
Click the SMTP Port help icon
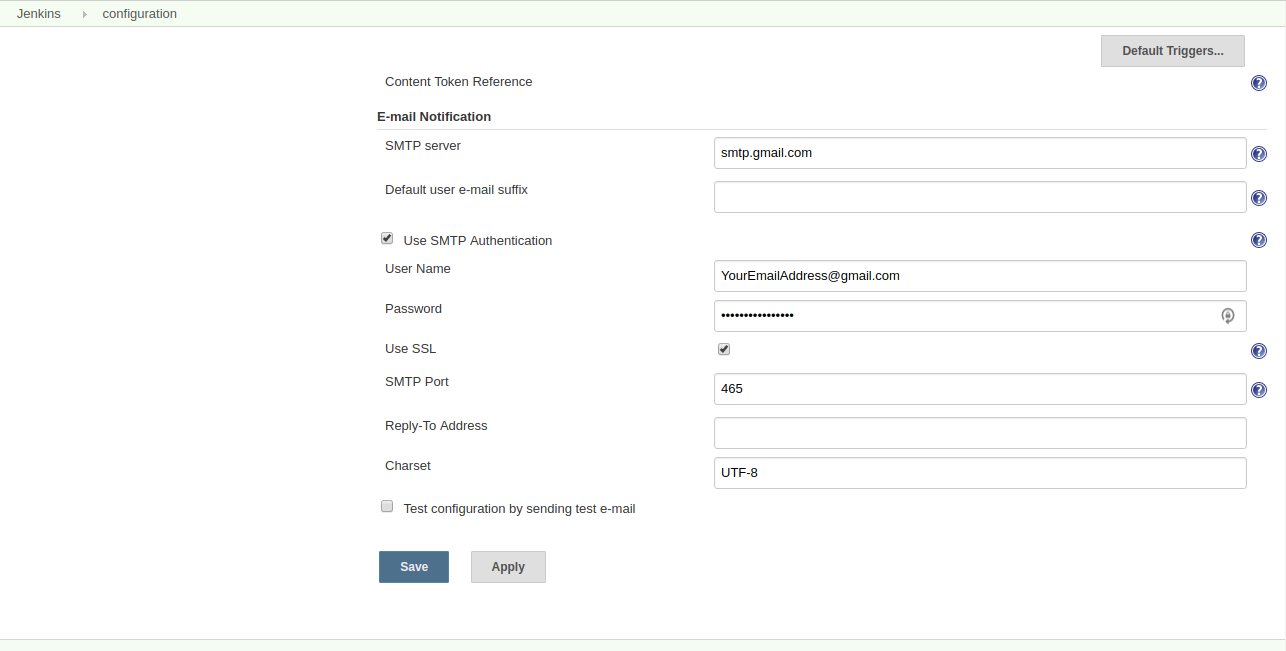pyautogui.click(x=1258, y=390)
